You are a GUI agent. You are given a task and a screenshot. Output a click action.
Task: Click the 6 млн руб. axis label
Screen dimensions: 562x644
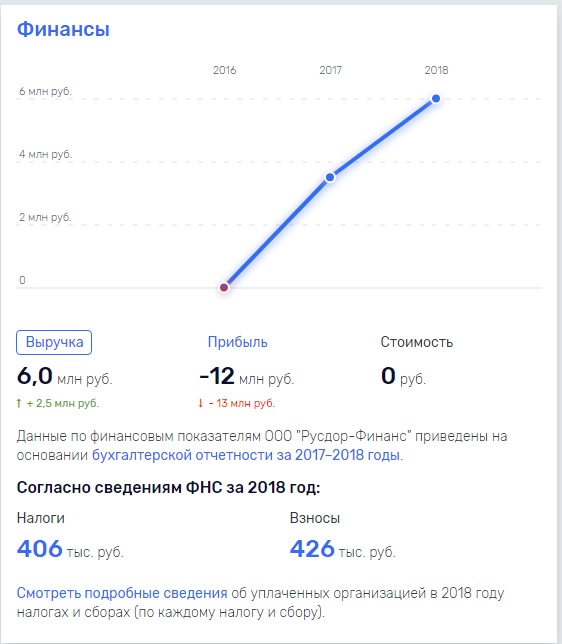click(x=45, y=91)
